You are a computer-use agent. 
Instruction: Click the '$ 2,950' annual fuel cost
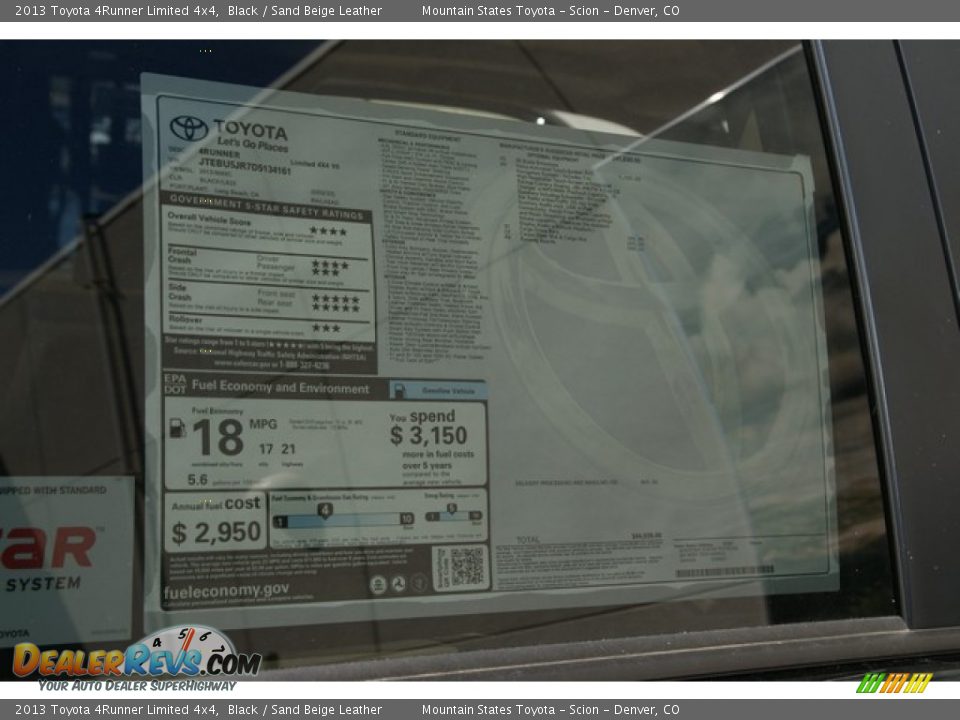pos(216,532)
